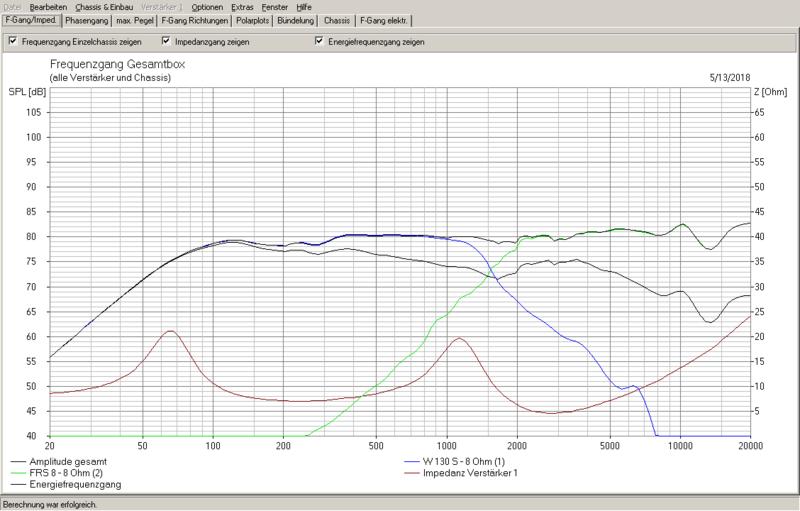Uncheck Frequenzgang Einzelchassis zeigen
Screen dimensions: 800x511
point(13,42)
